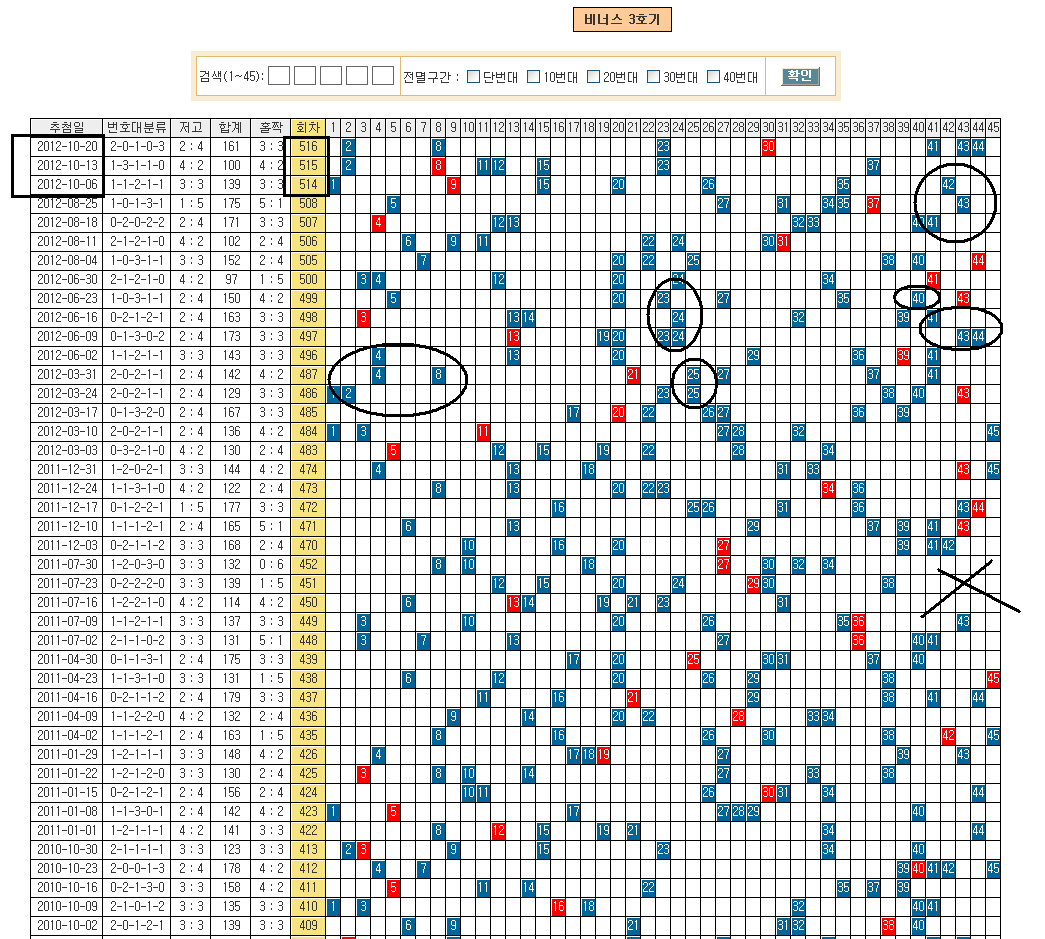Screen dimensions: 1045x939
Task: Click the 추첨일 column header
Action: click(x=66, y=127)
